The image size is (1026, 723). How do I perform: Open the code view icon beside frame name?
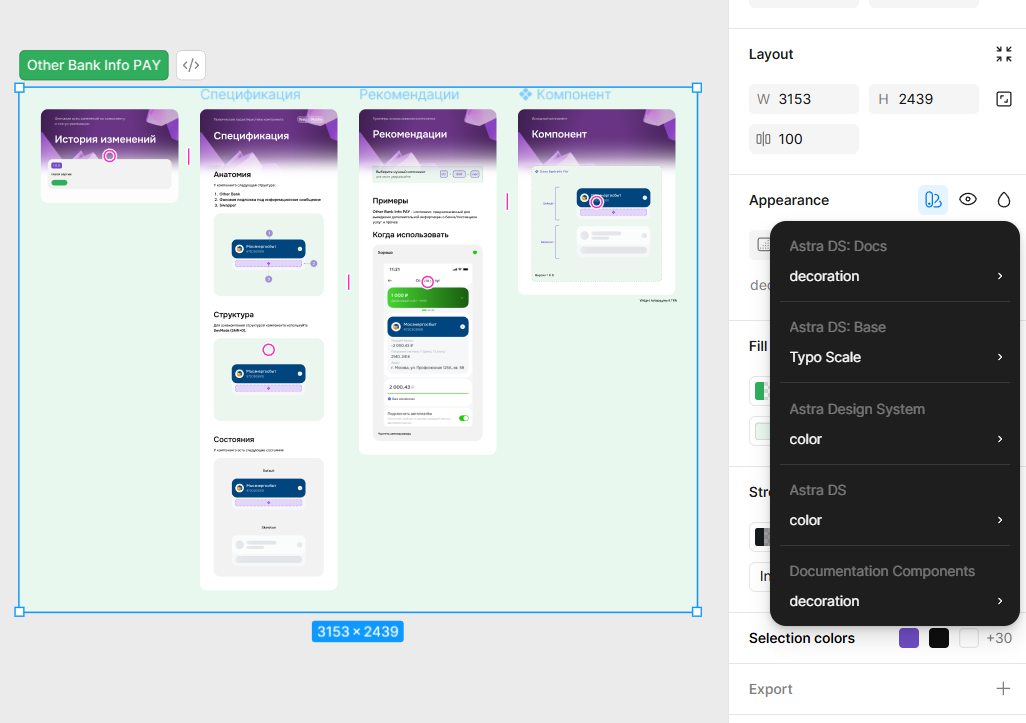coord(190,65)
